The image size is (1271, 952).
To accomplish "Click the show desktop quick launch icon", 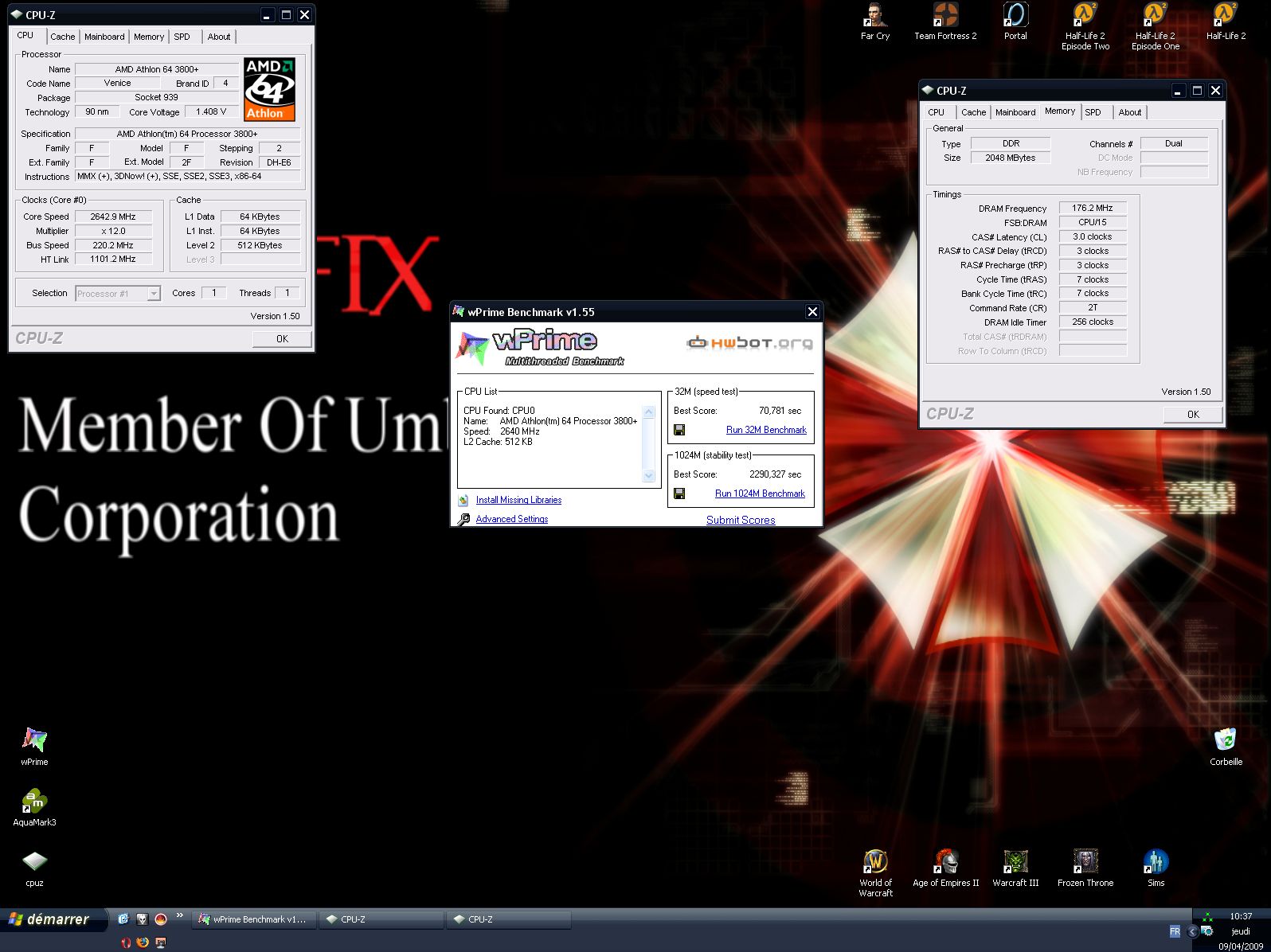I will [x=160, y=942].
